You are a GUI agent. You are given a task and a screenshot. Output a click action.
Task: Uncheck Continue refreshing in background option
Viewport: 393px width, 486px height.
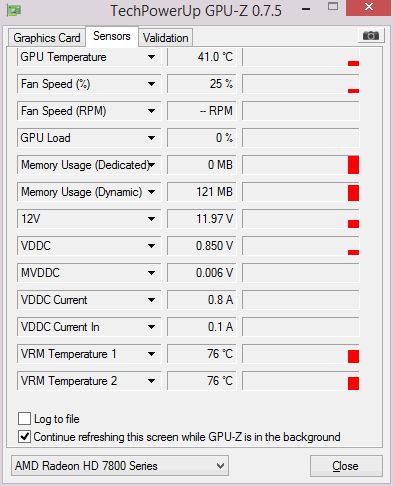[x=24, y=437]
